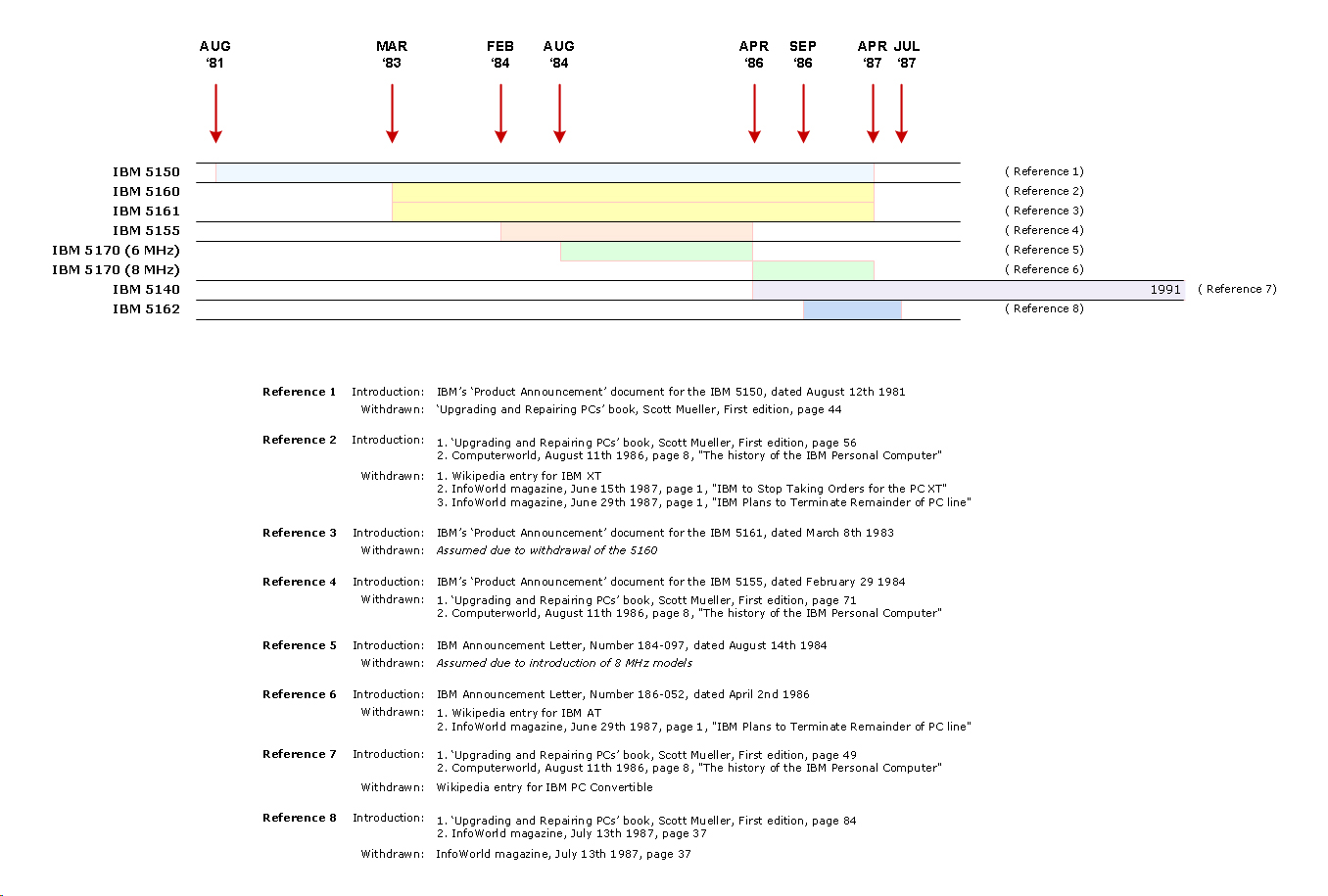The image size is (1328, 896).
Task: Select the red arrow under AUG '84
Action: tap(559, 114)
